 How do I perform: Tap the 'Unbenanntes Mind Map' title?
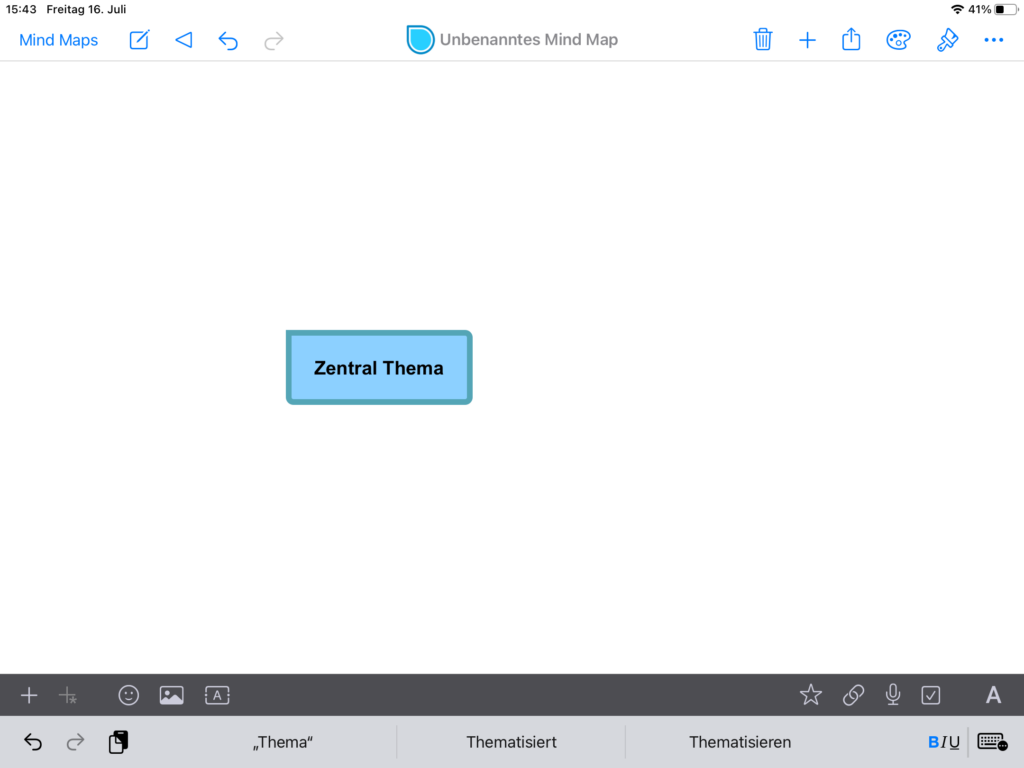(x=528, y=40)
